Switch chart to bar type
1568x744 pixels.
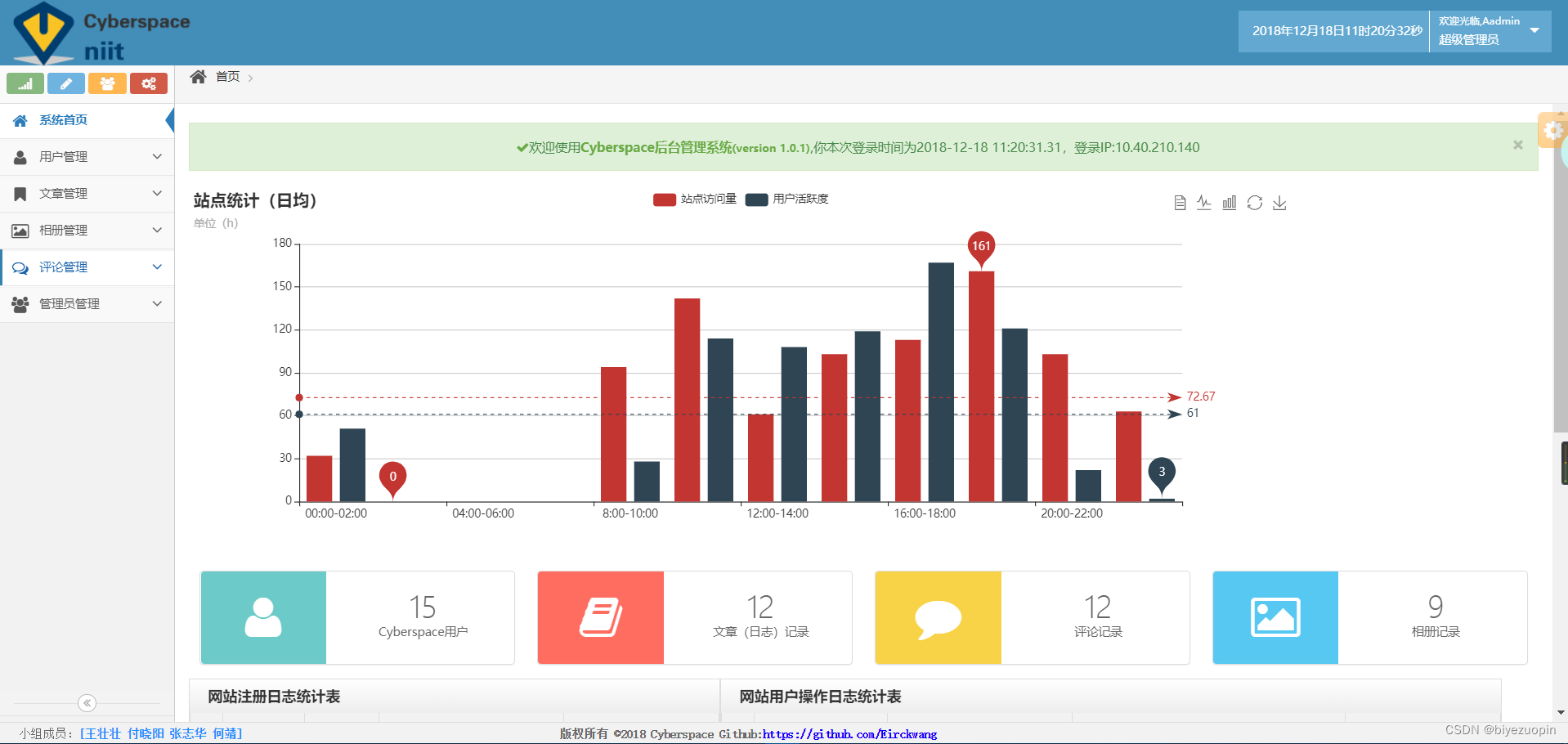[1230, 203]
